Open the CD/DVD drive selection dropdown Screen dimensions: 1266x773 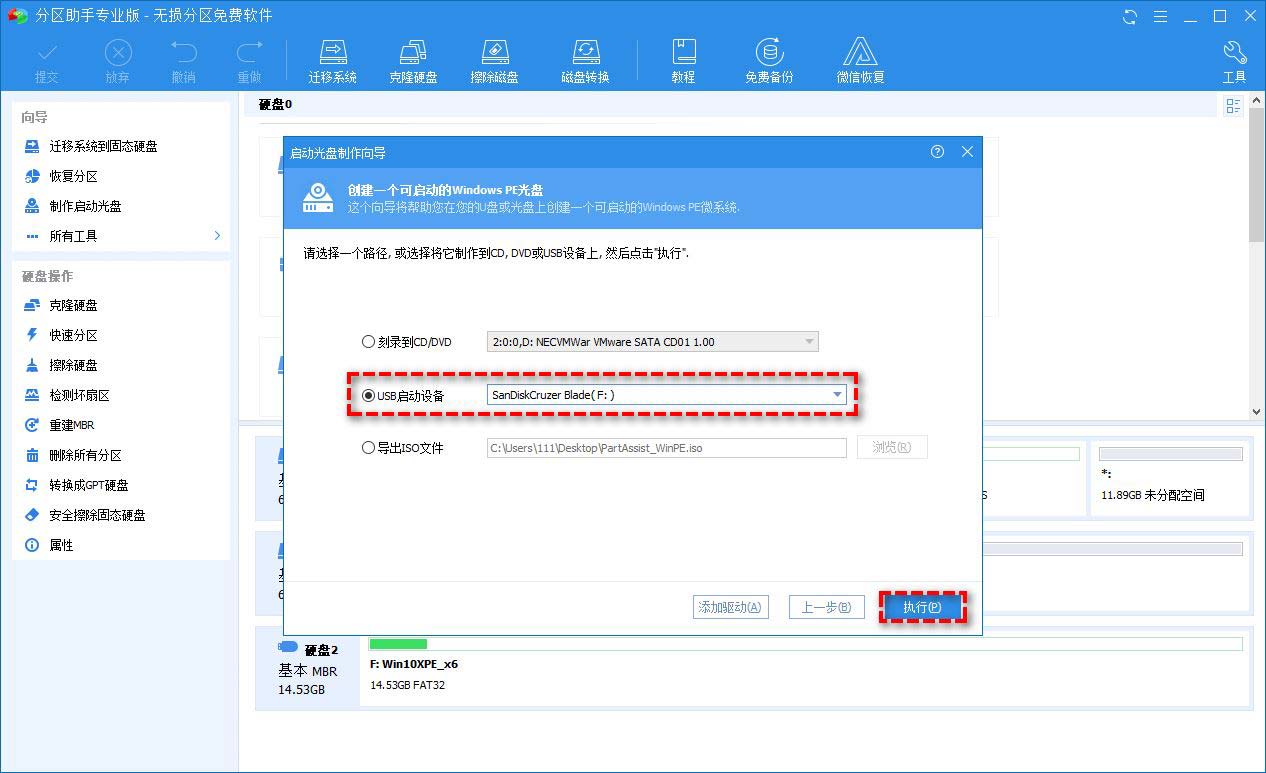point(809,341)
